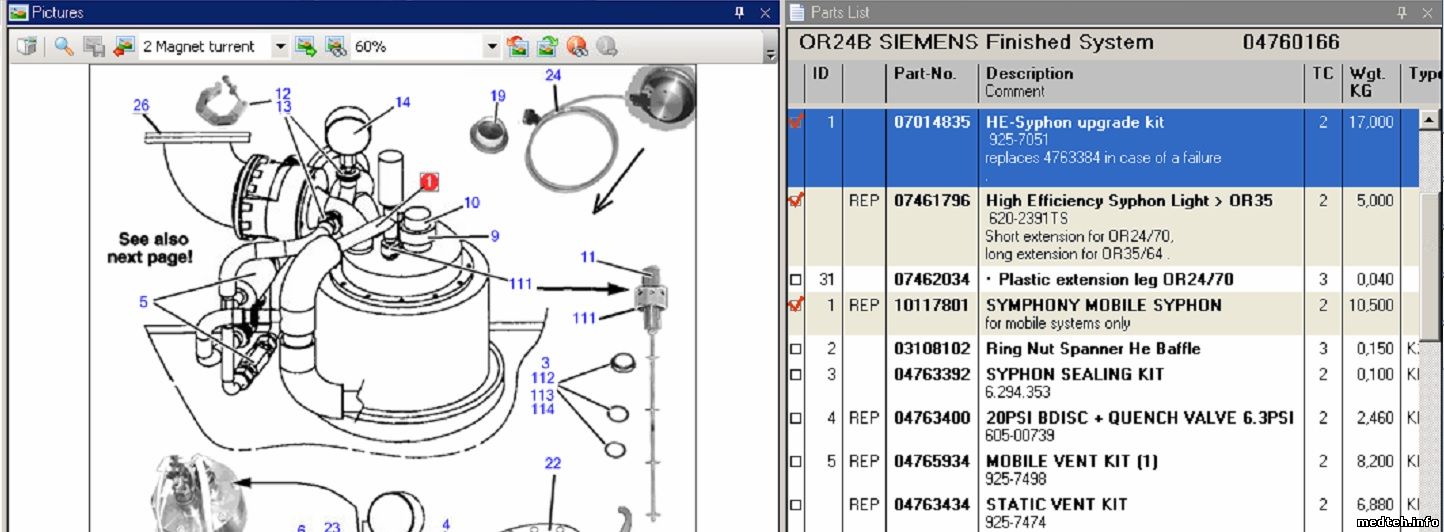Click the Part-No. column header
1444x532 pixels.
[925, 74]
